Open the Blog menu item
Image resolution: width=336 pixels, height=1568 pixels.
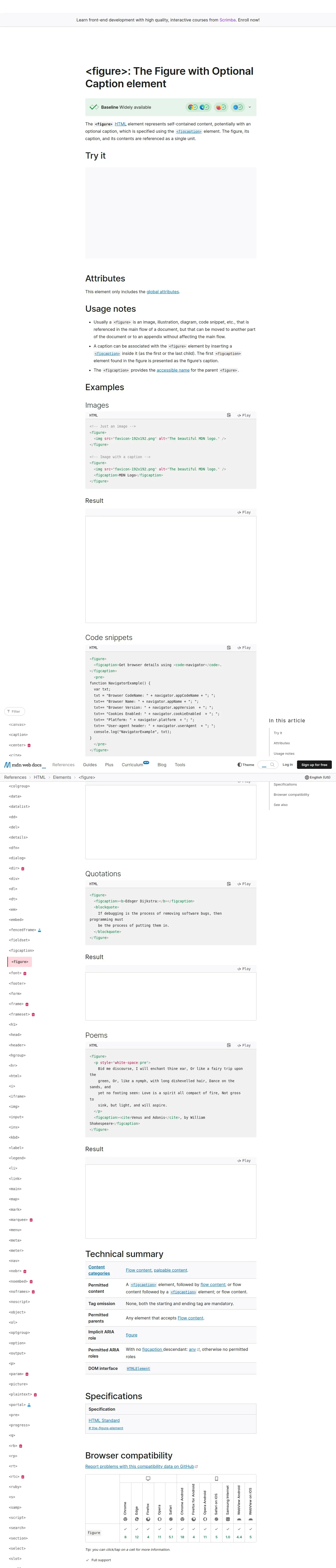click(162, 764)
